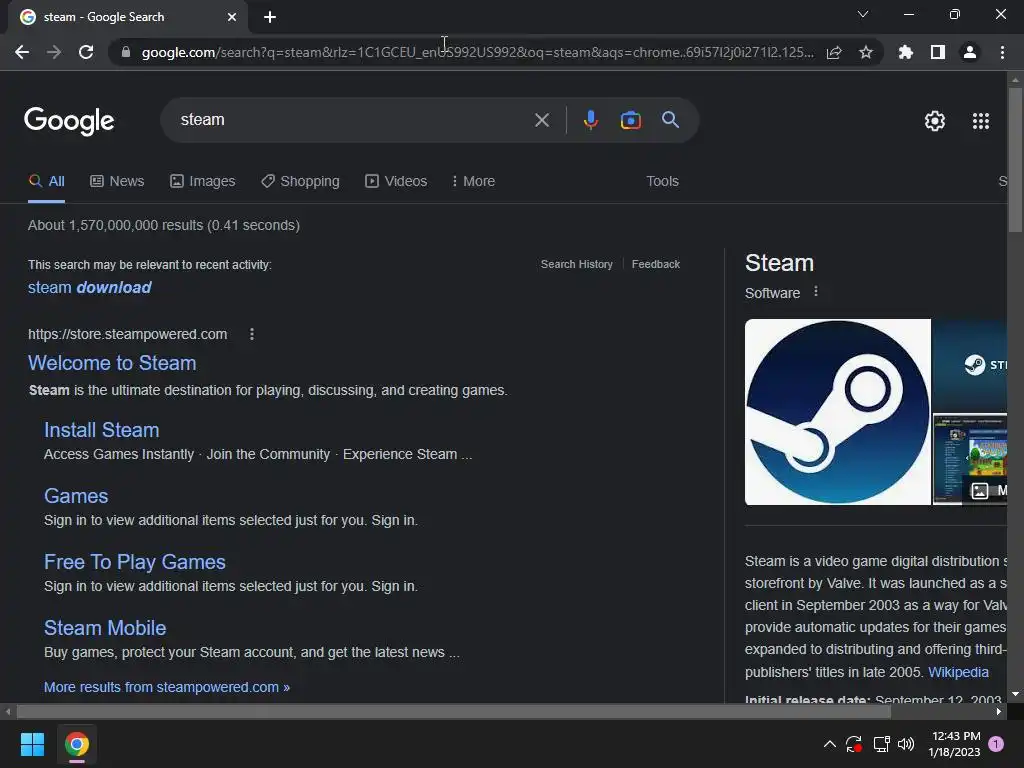
Task: Open the Free To Play Games sitelink
Action: [135, 562]
